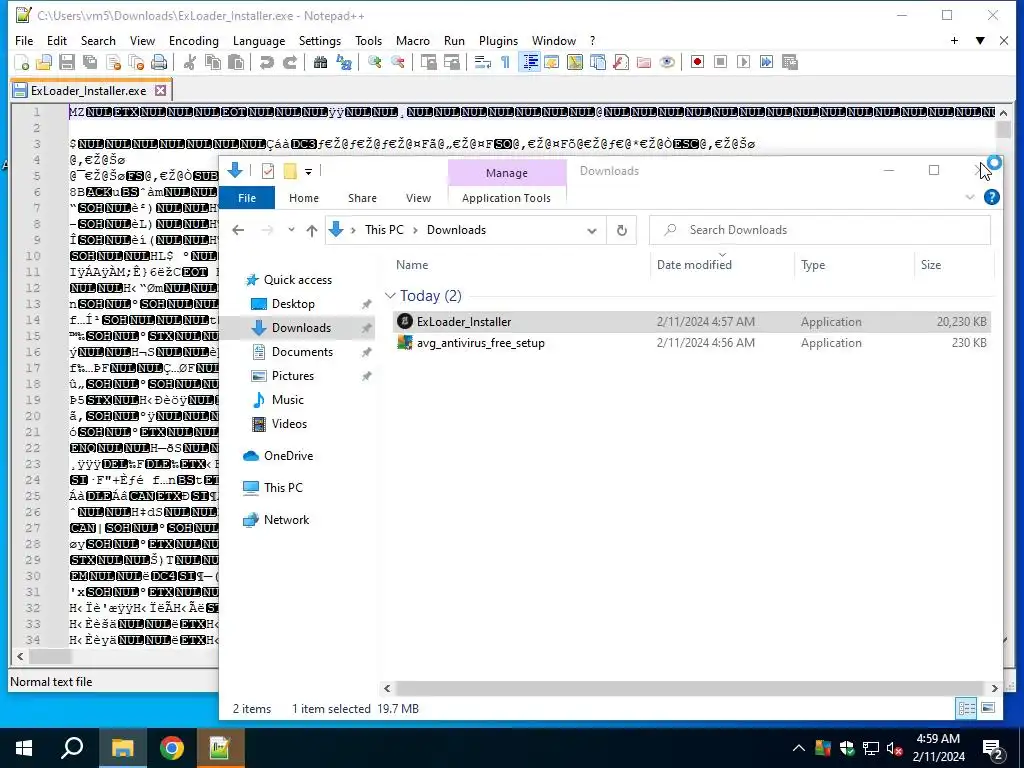Click the Open file icon in Notepad++
Image resolution: width=1024 pixels, height=768 pixels.
click(44, 63)
